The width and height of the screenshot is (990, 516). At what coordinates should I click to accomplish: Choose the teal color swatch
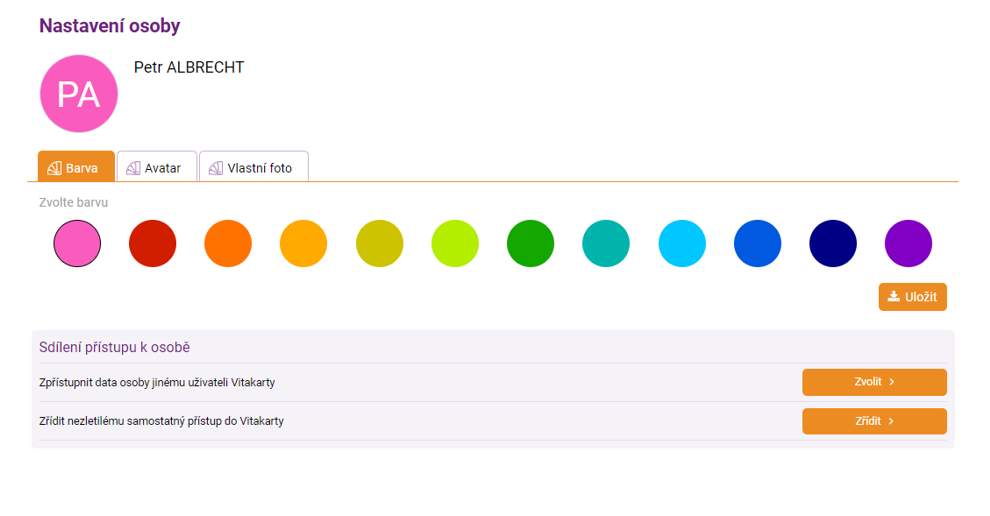(x=606, y=244)
